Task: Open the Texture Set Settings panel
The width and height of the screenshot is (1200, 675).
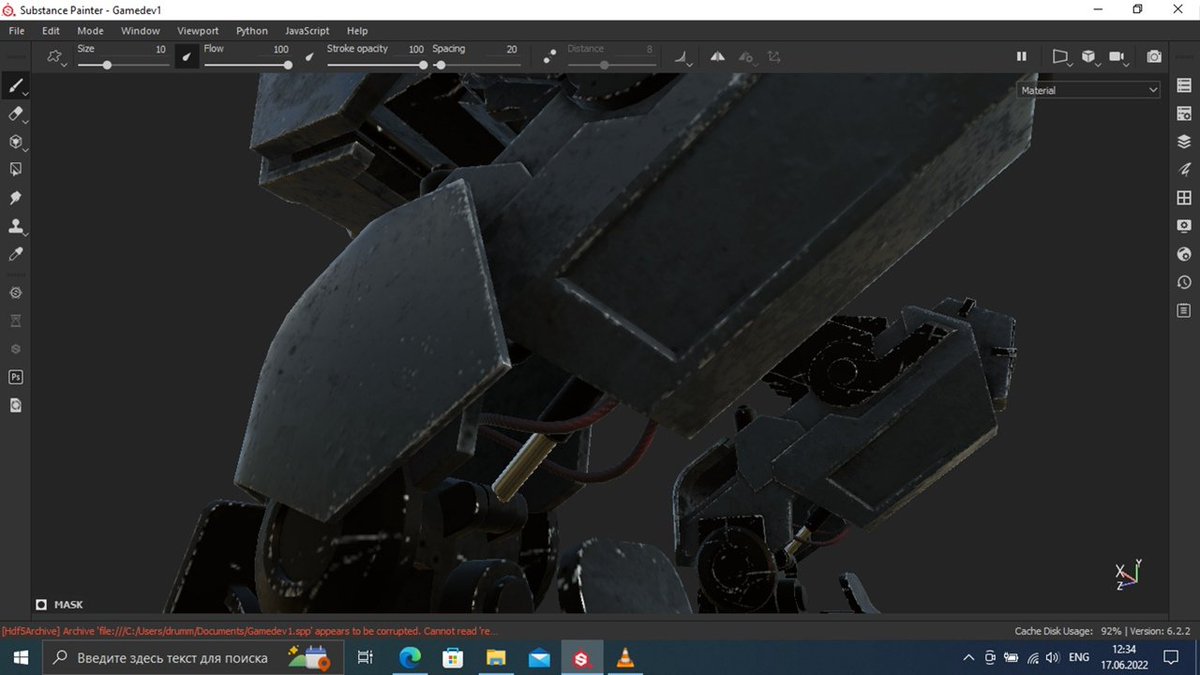Action: click(x=1184, y=114)
